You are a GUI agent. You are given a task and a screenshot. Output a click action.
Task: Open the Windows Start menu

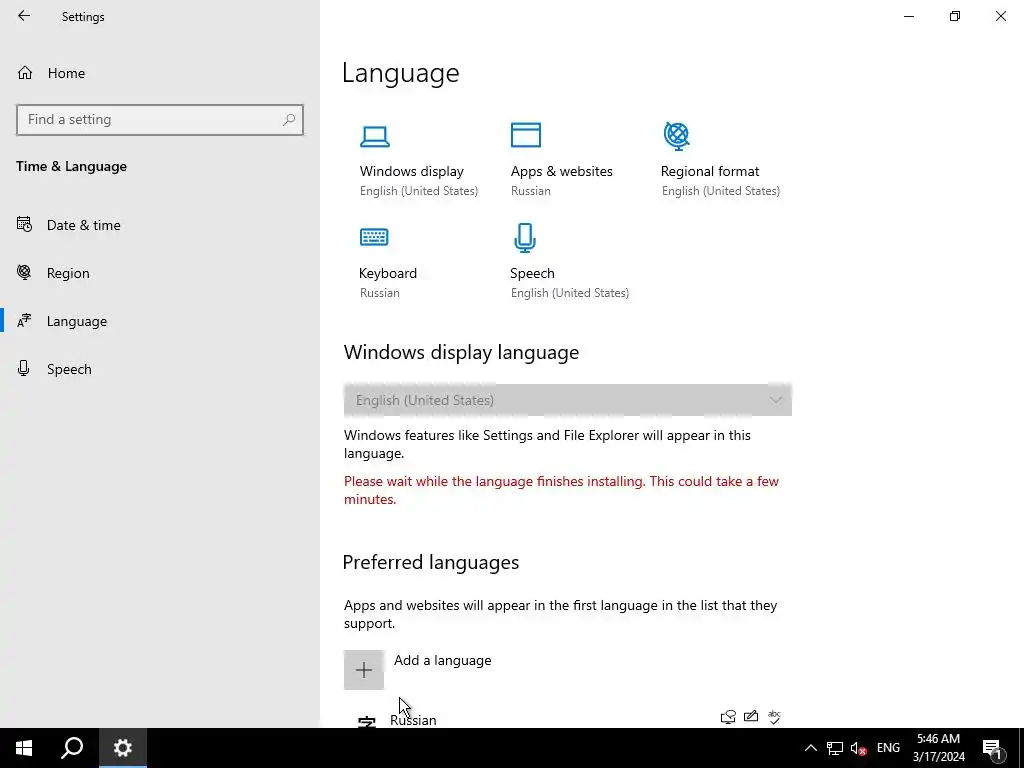coord(24,748)
